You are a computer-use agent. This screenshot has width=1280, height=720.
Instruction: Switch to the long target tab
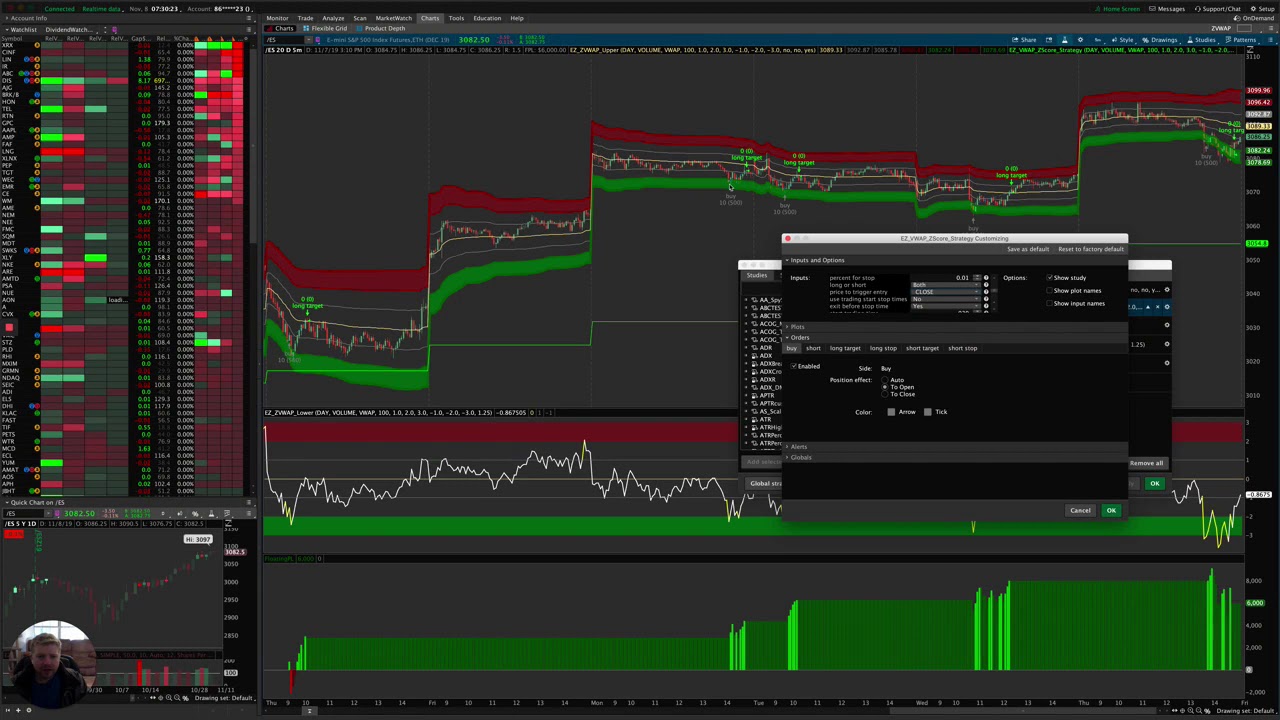[845, 348]
